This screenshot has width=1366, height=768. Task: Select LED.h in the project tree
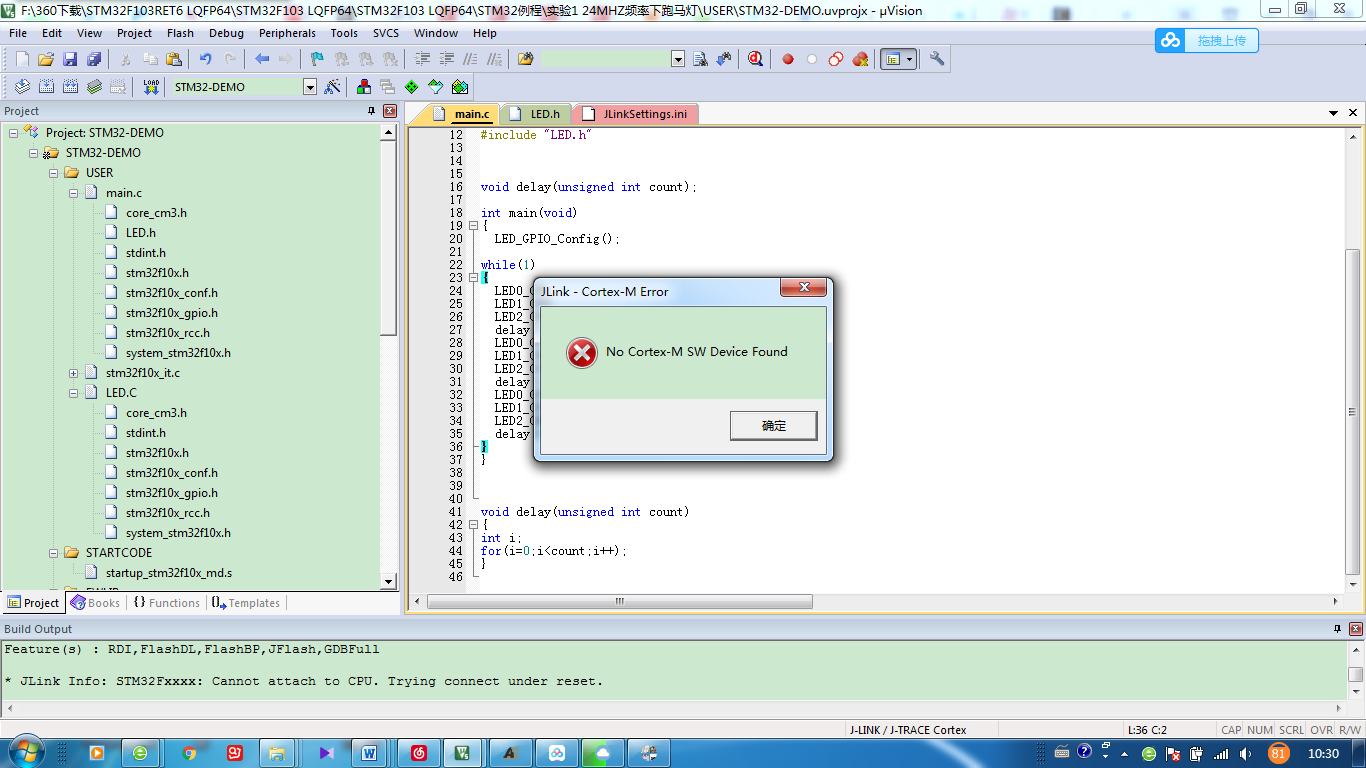[x=140, y=233]
